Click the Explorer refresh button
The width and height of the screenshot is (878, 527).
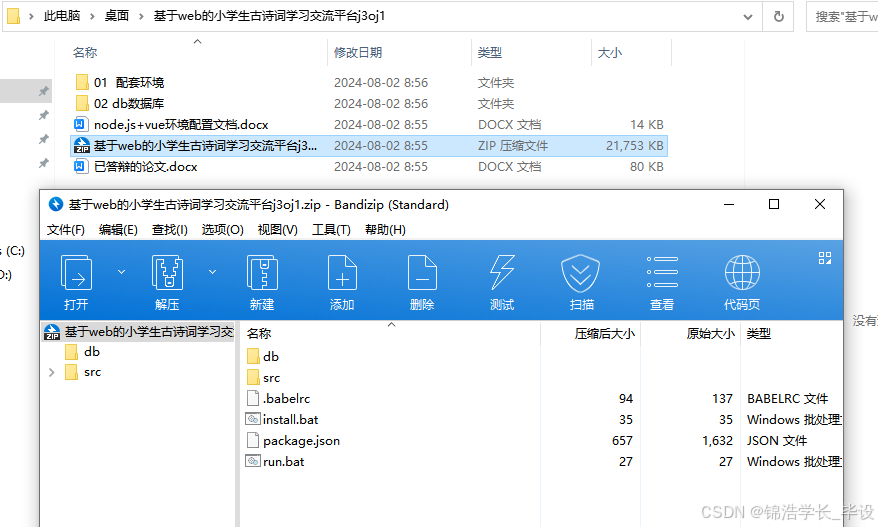pos(778,17)
